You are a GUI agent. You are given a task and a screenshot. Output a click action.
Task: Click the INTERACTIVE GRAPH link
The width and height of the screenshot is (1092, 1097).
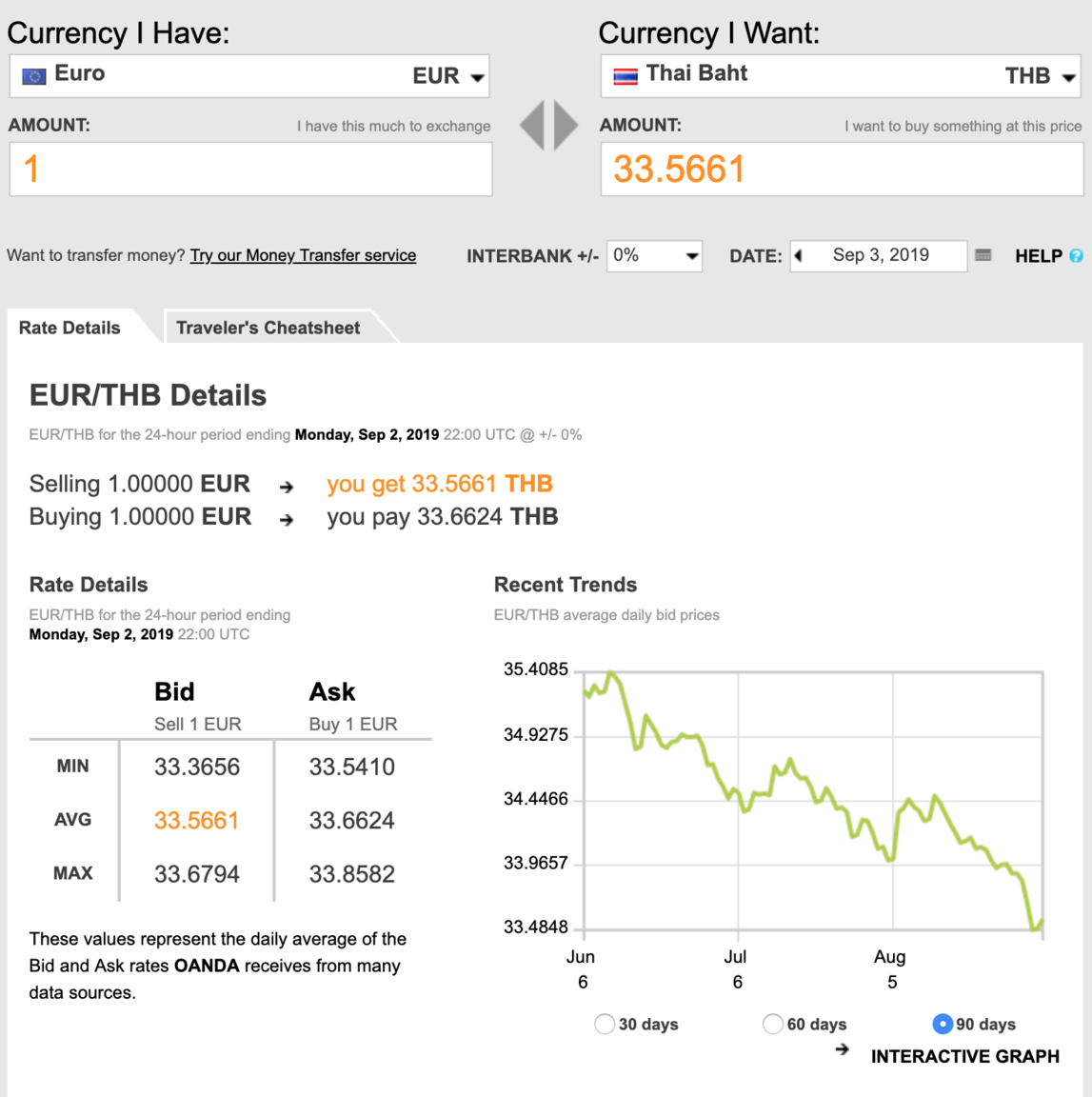(965, 1056)
